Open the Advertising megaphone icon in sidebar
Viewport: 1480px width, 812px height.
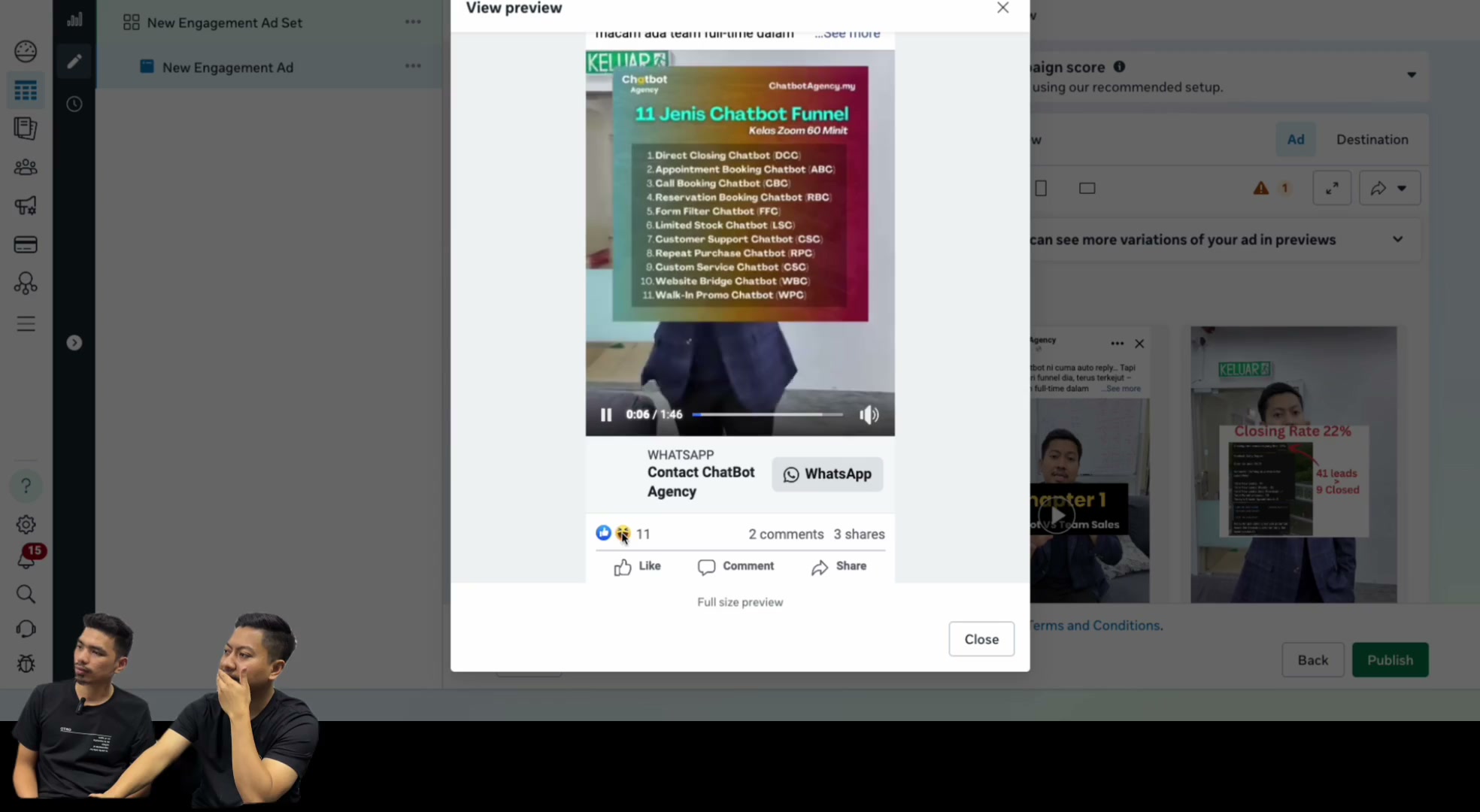(26, 205)
